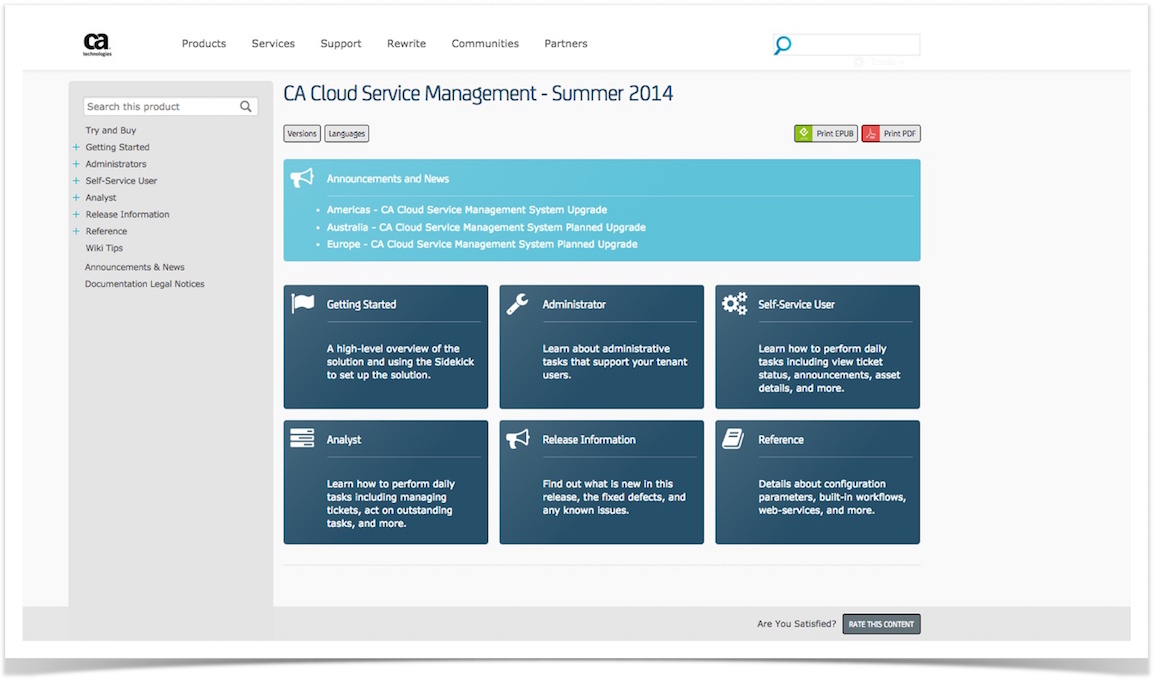Expand Self-Service User sidebar node
1160x683 pixels.
coord(76,181)
